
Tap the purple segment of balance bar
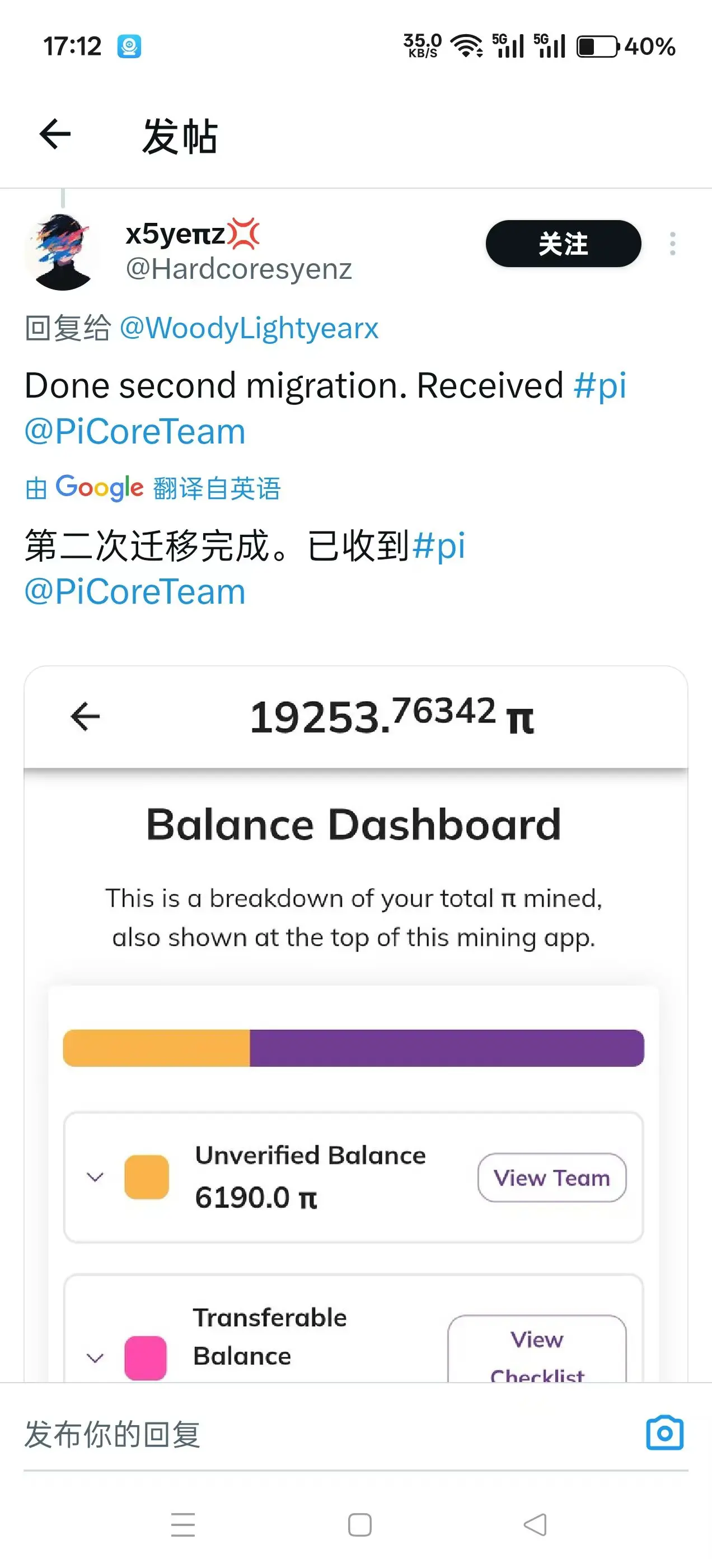446,1048
